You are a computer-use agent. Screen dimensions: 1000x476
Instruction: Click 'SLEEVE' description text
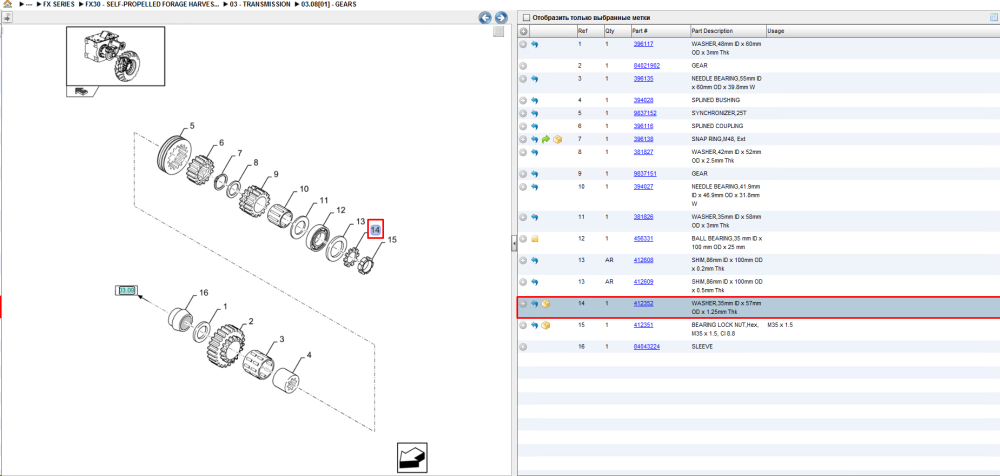(702, 347)
